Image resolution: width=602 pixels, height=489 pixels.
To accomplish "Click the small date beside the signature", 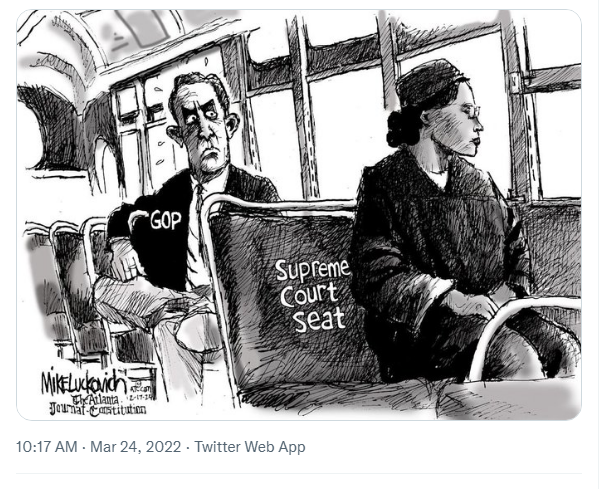I will click(139, 393).
